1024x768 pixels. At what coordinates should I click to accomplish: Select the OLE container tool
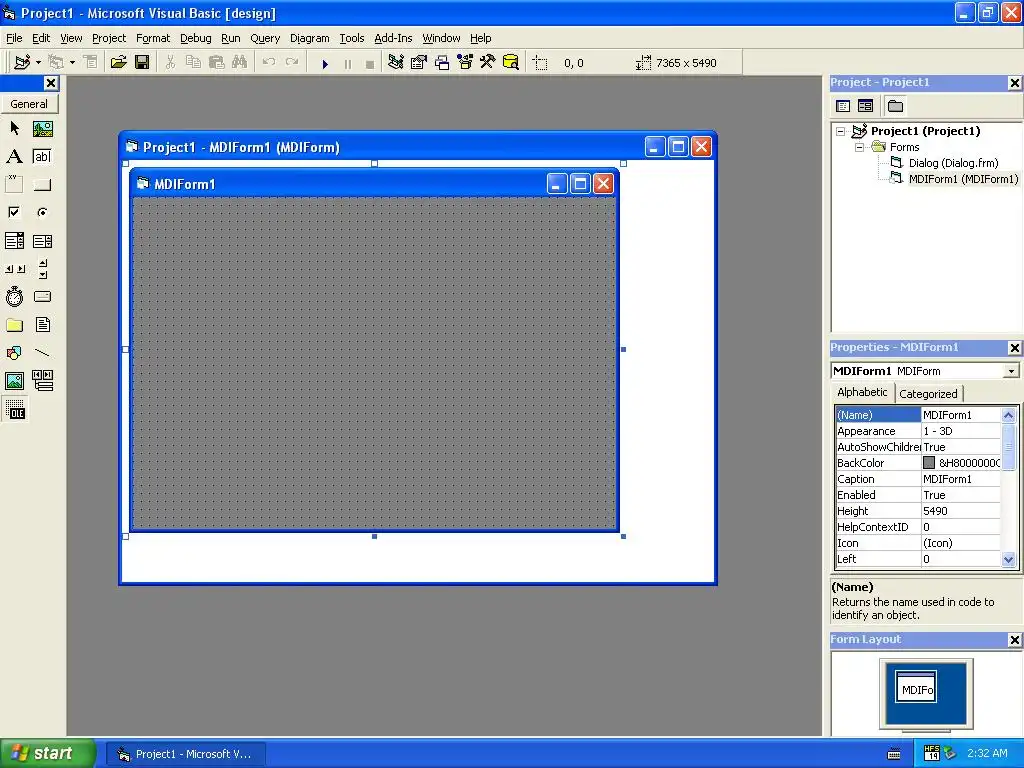(14, 409)
